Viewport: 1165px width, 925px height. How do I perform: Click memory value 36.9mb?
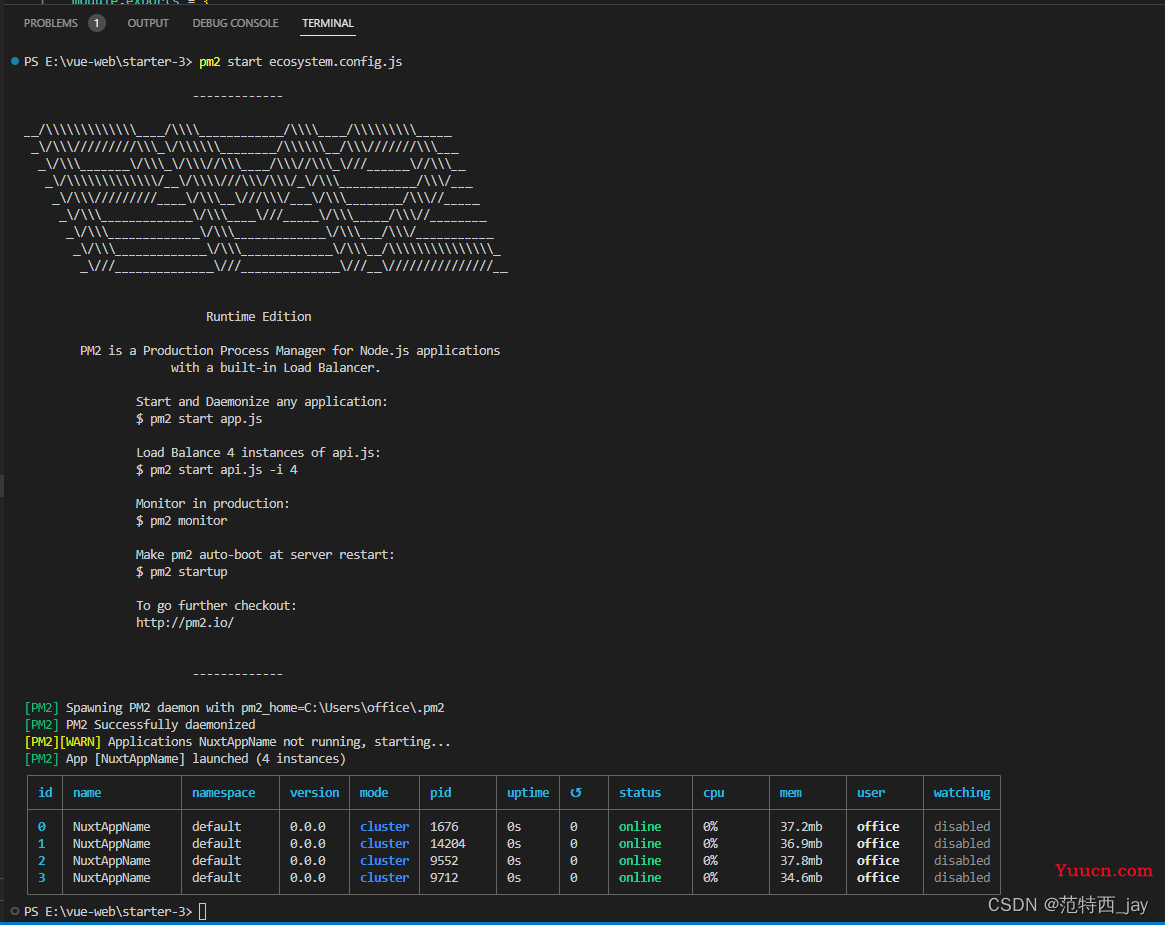[x=801, y=843]
